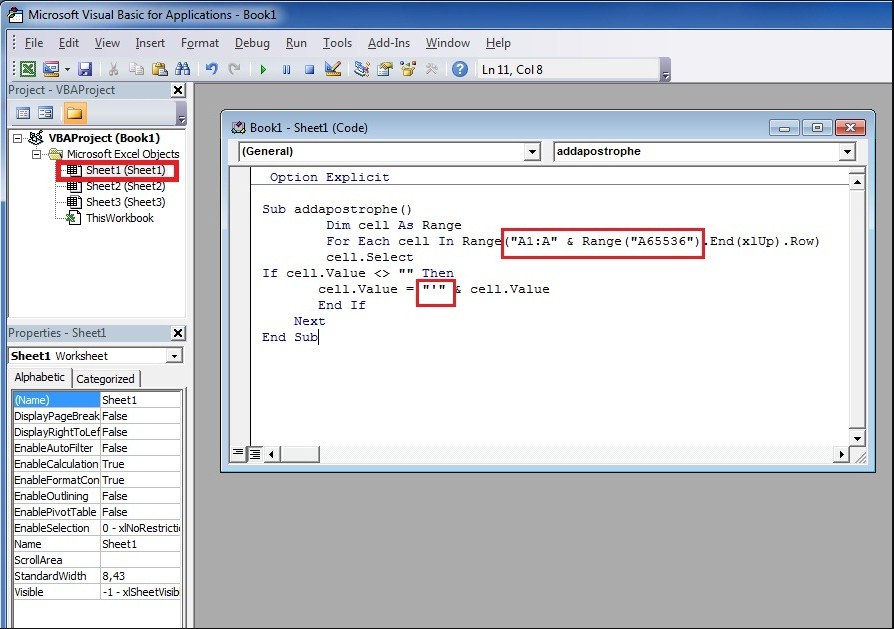Undo the last edit
Viewport: 894px width, 629px height.
[x=212, y=69]
